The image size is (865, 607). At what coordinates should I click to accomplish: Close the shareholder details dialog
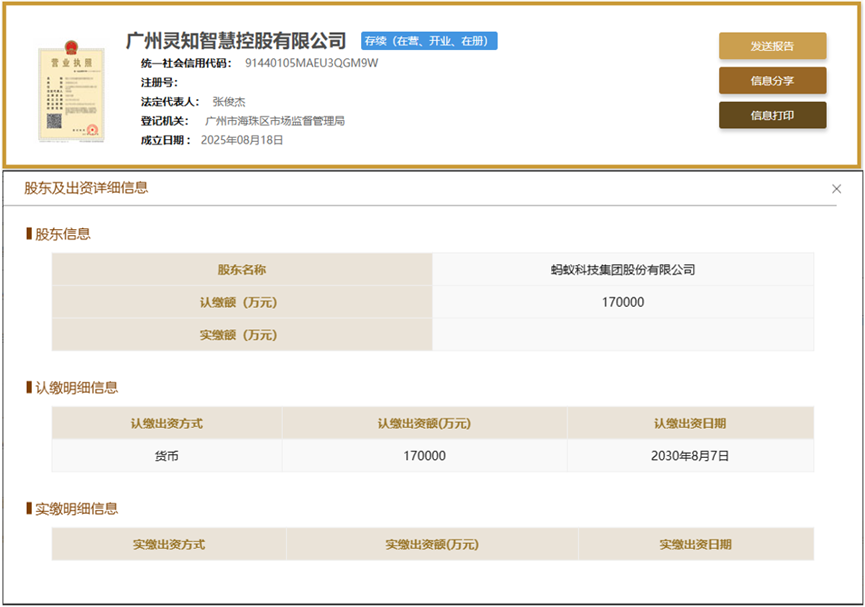(x=836, y=189)
